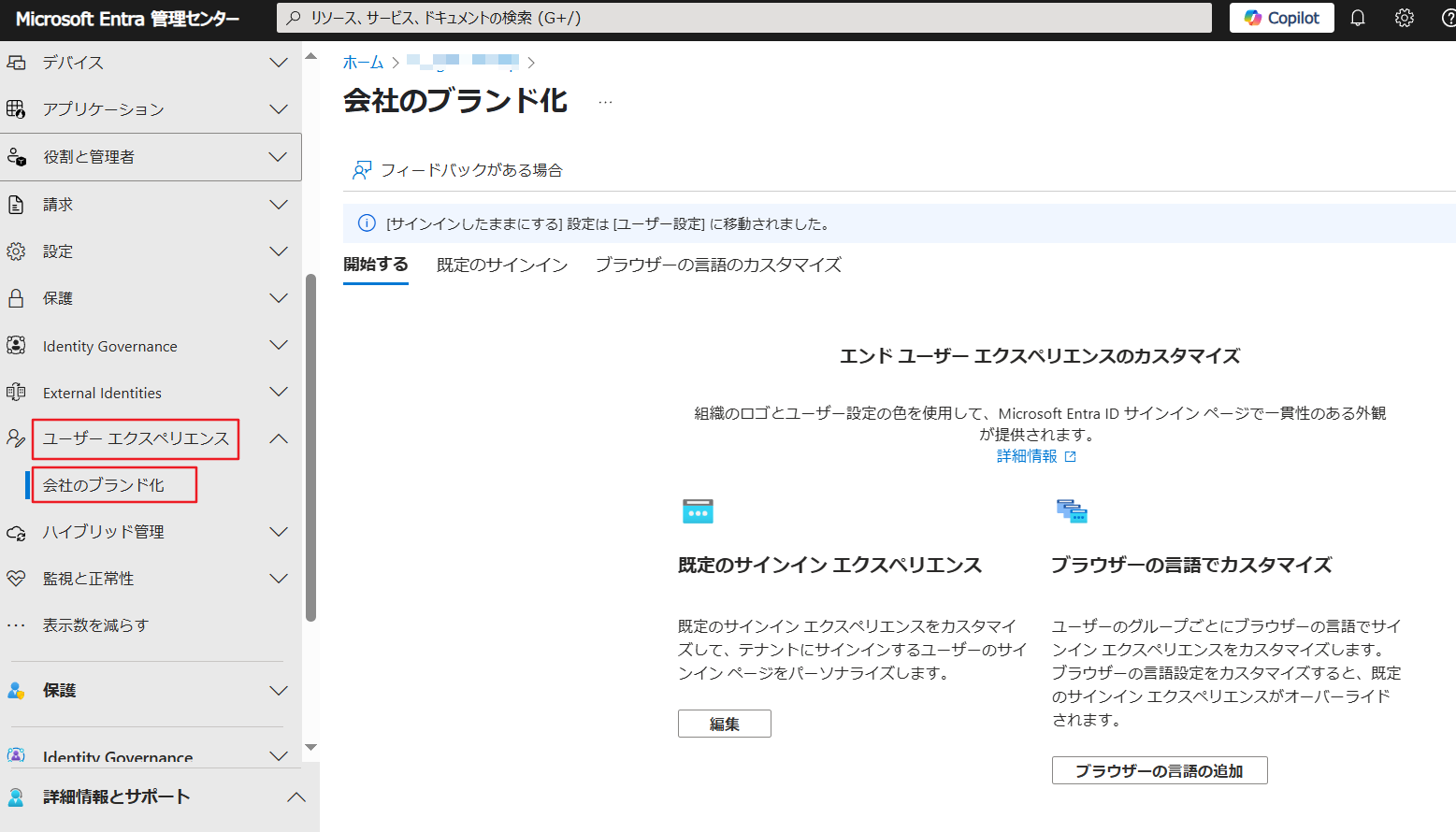Click the search magnifier icon
The image size is (1456, 832).
294,18
